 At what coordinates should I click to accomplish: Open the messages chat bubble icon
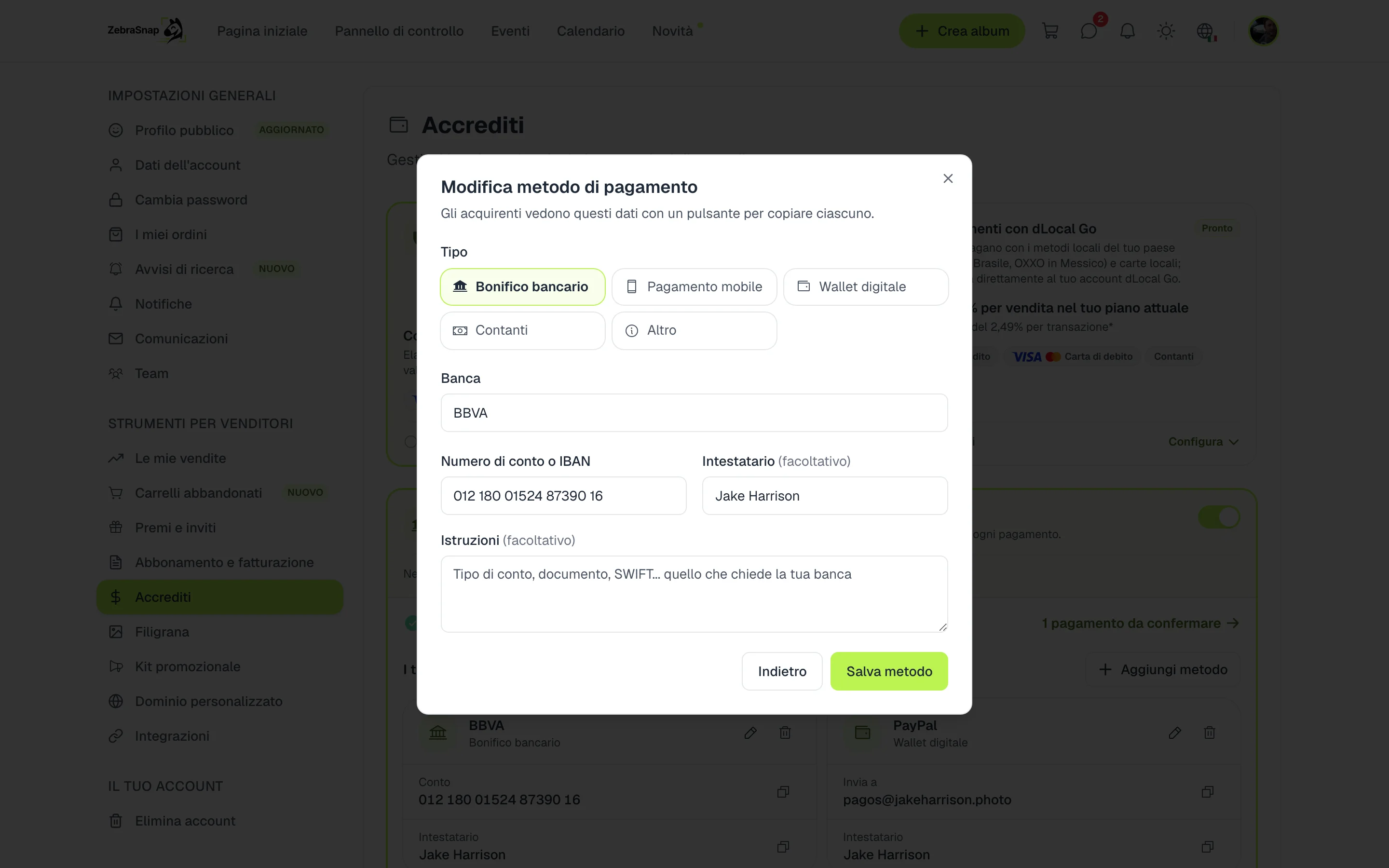[1089, 31]
